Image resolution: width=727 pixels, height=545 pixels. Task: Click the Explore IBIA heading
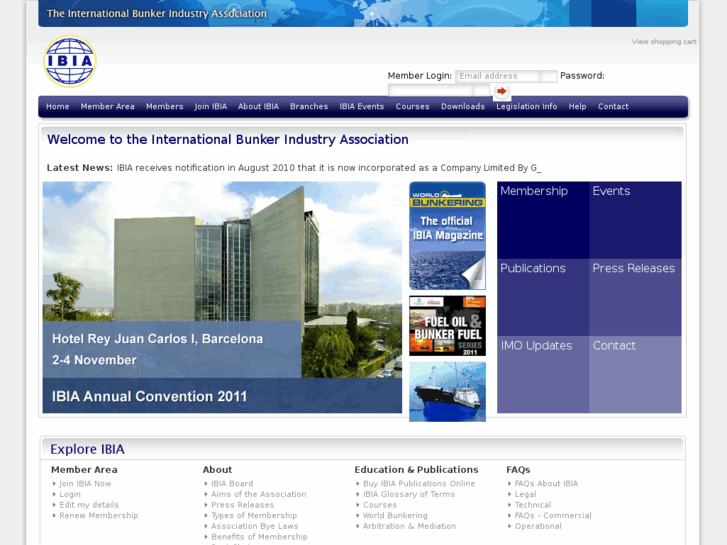click(87, 449)
